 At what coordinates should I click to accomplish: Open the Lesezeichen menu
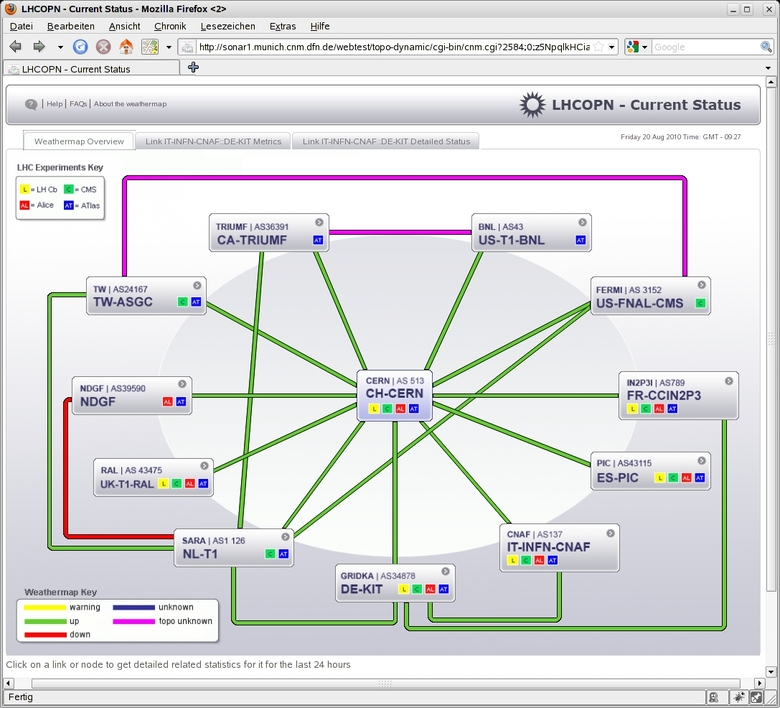click(228, 26)
